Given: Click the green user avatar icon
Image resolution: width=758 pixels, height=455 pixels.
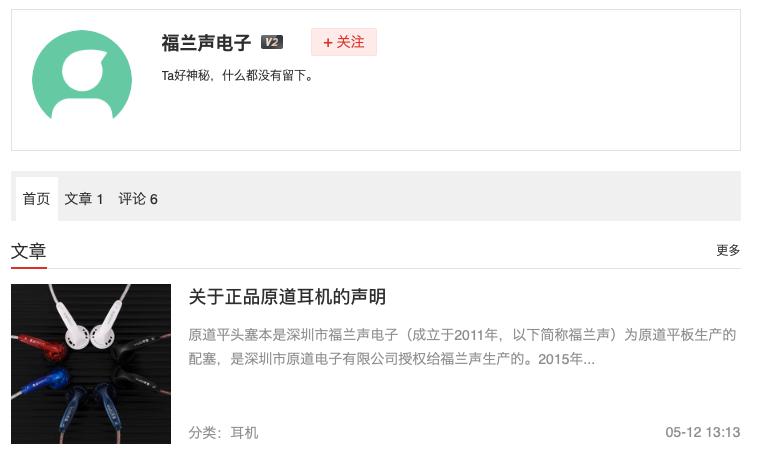Looking at the screenshot, I should [82, 75].
